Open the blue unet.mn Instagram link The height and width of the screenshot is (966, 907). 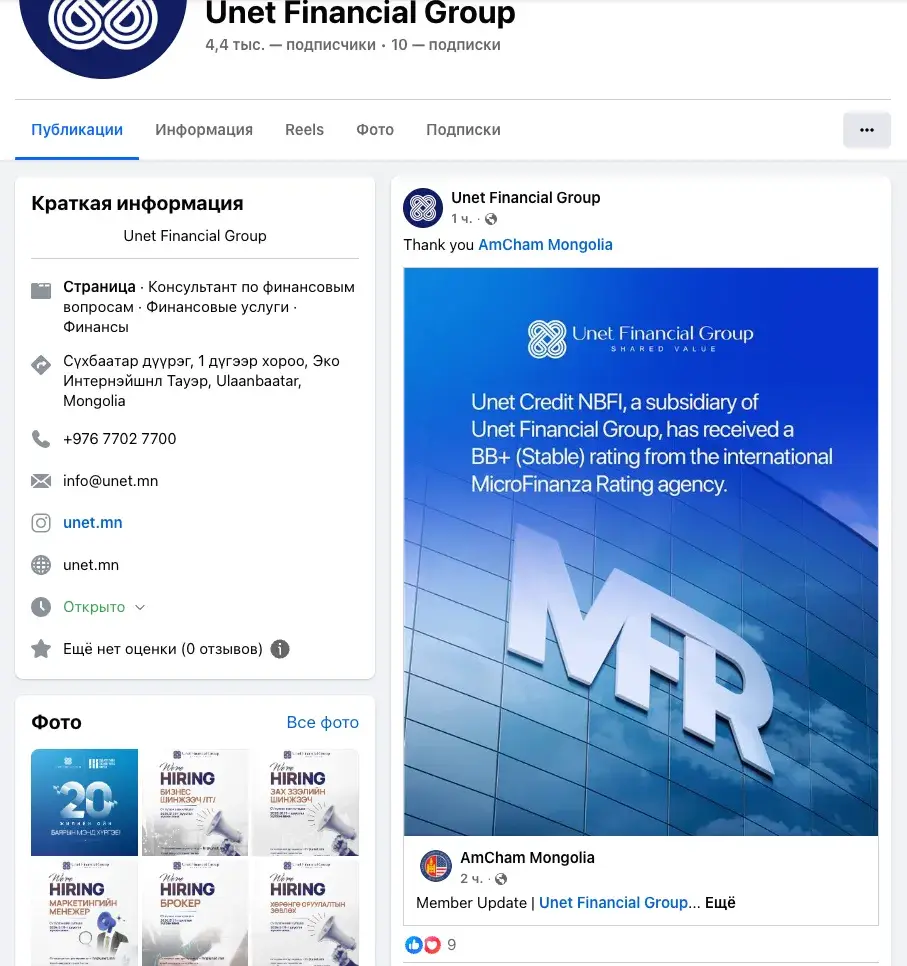[92, 523]
